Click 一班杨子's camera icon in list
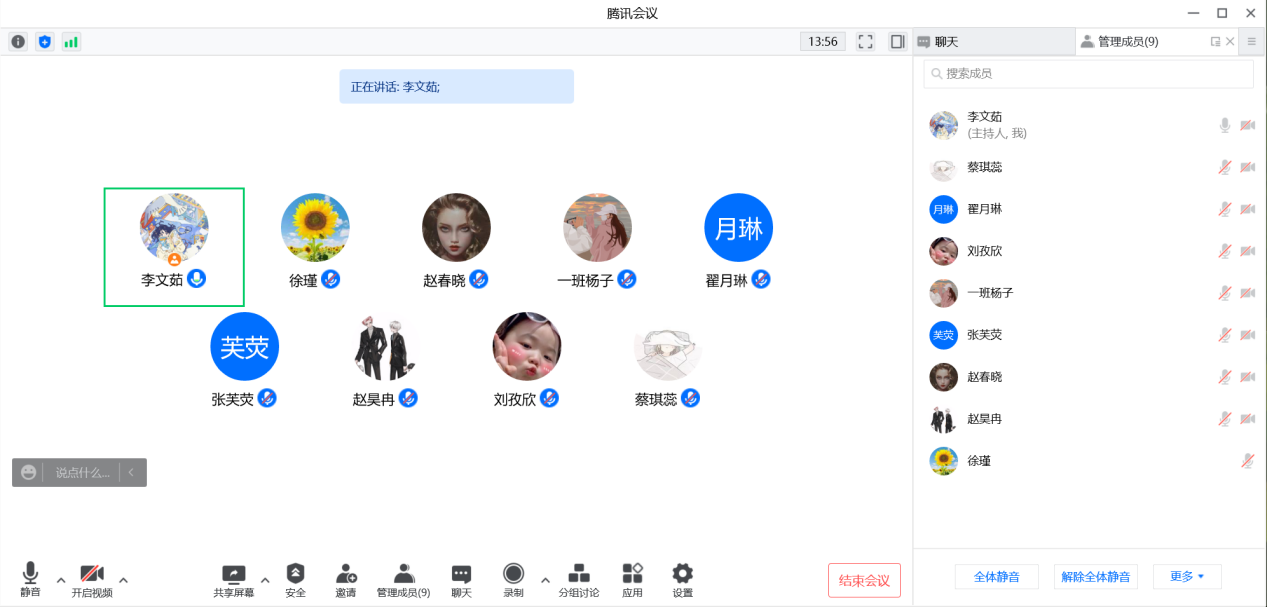The width and height of the screenshot is (1267, 607). [1248, 293]
